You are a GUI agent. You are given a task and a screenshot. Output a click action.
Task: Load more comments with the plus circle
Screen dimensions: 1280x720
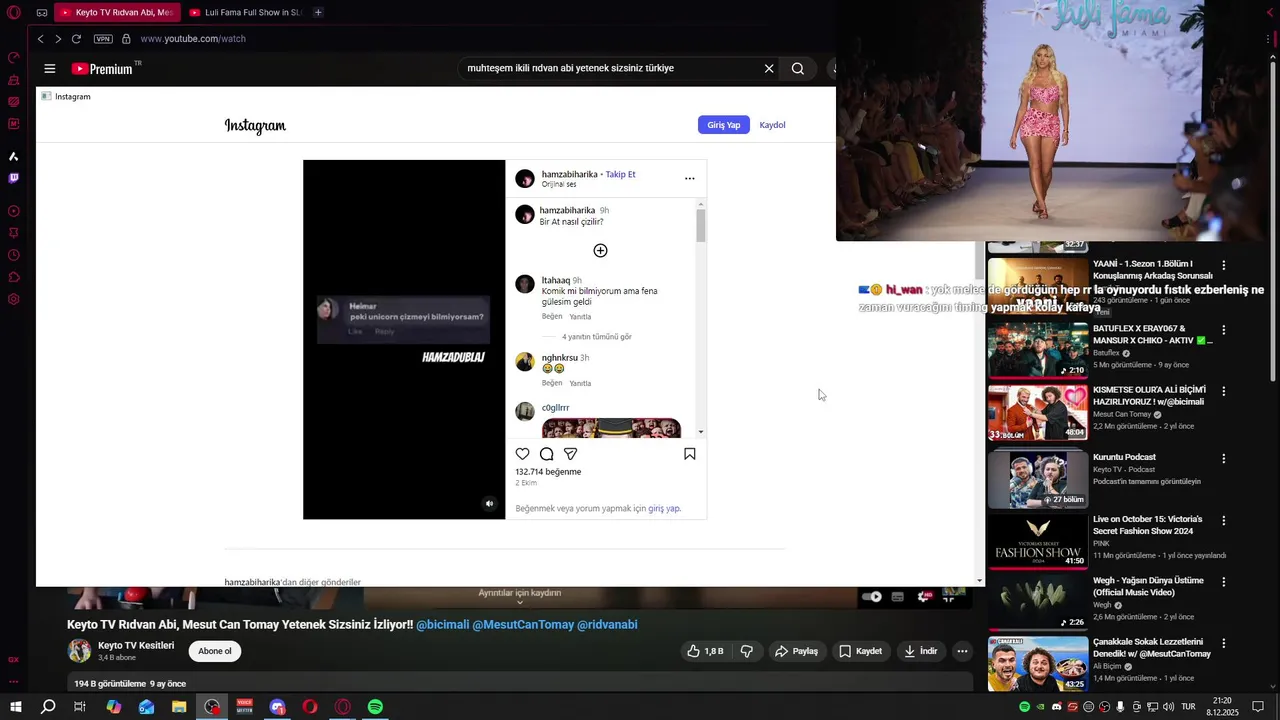point(600,250)
